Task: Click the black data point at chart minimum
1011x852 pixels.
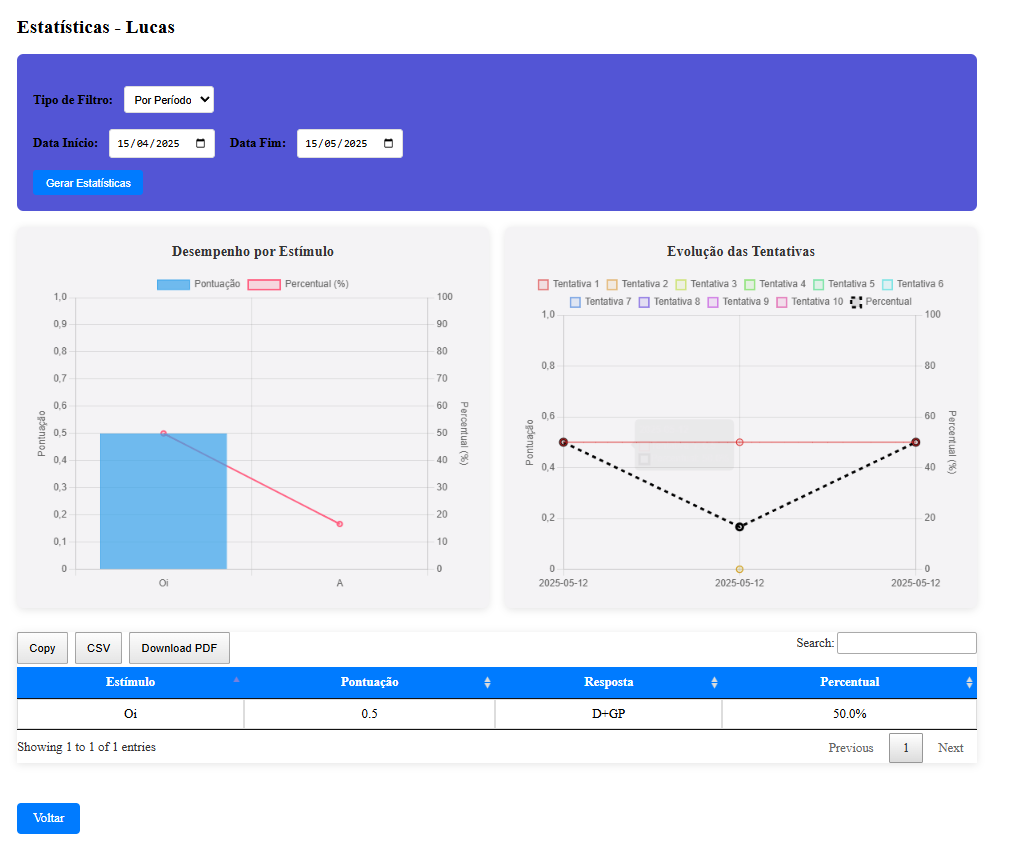Action: tap(740, 526)
